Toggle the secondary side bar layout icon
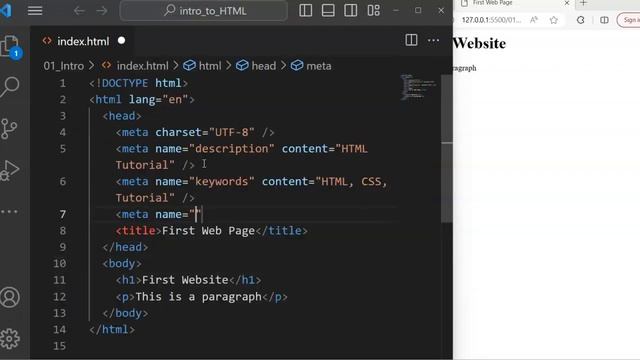The width and height of the screenshot is (640, 360). click(351, 11)
